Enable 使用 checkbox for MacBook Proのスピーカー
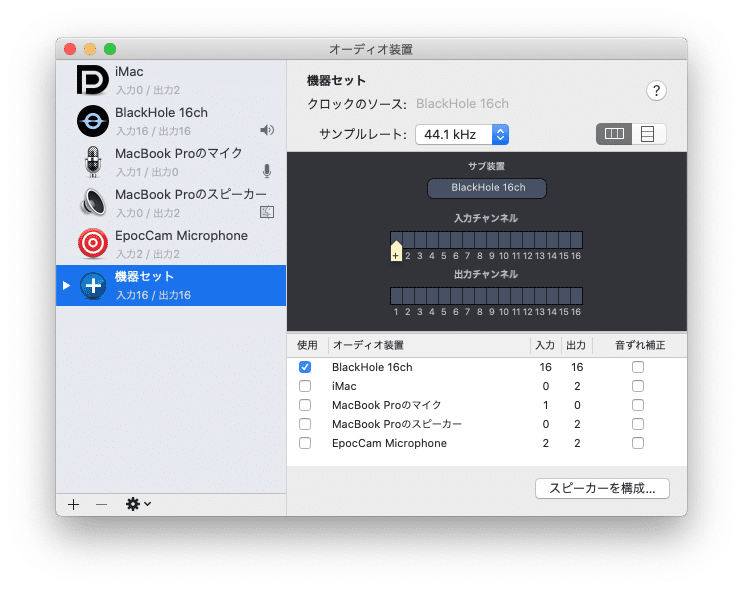The image size is (743, 590). pos(305,424)
